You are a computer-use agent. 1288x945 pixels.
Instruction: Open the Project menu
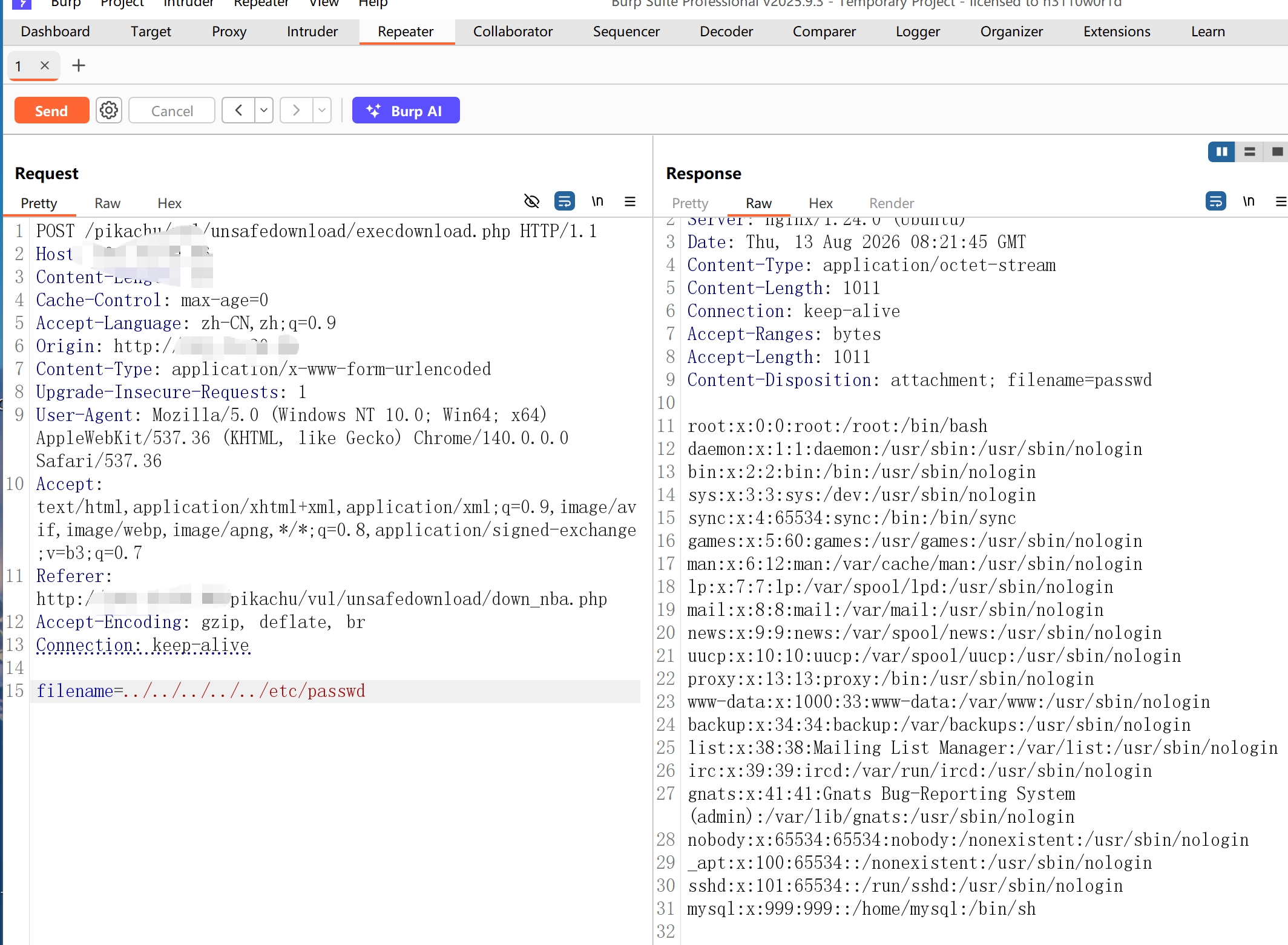122,4
